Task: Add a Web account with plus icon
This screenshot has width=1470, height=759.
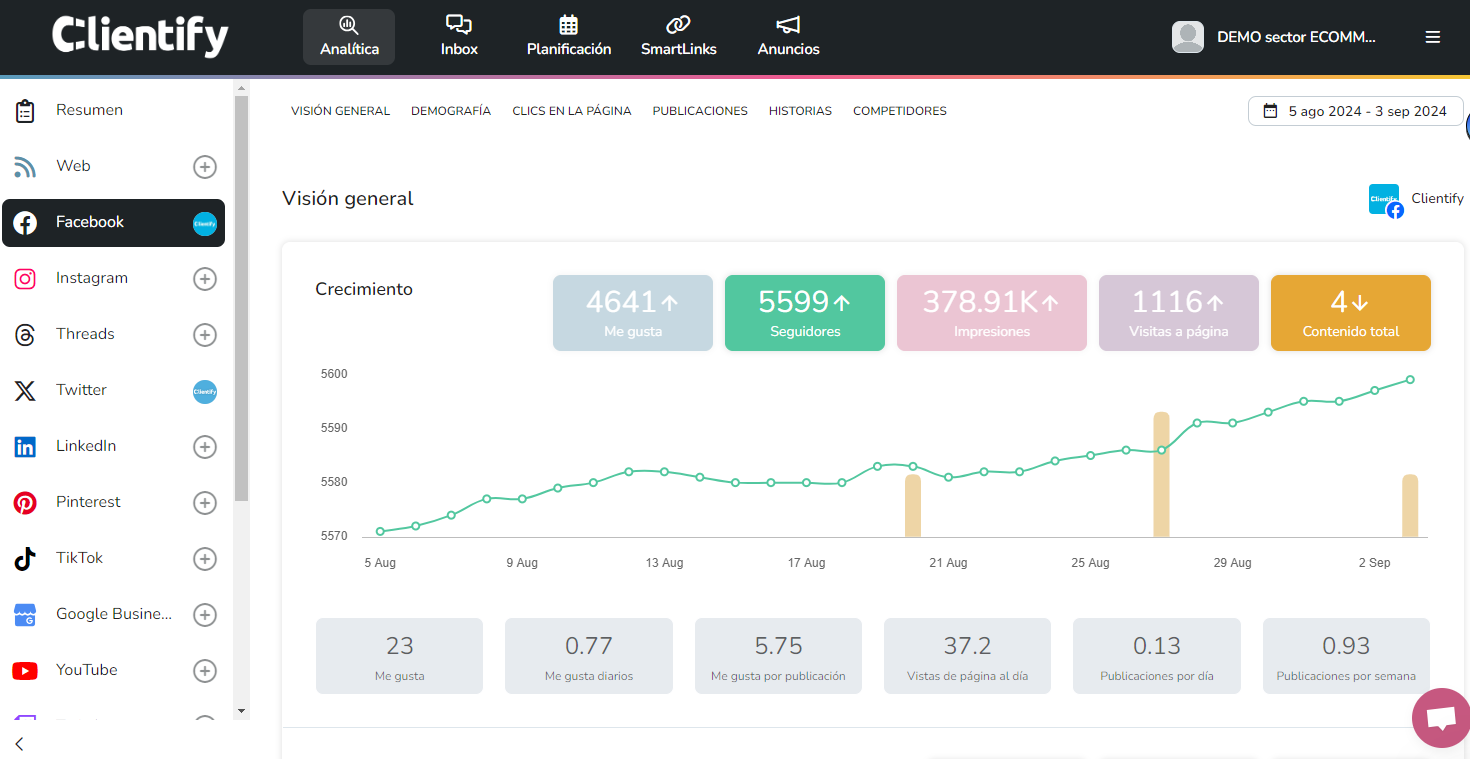Action: click(x=205, y=167)
